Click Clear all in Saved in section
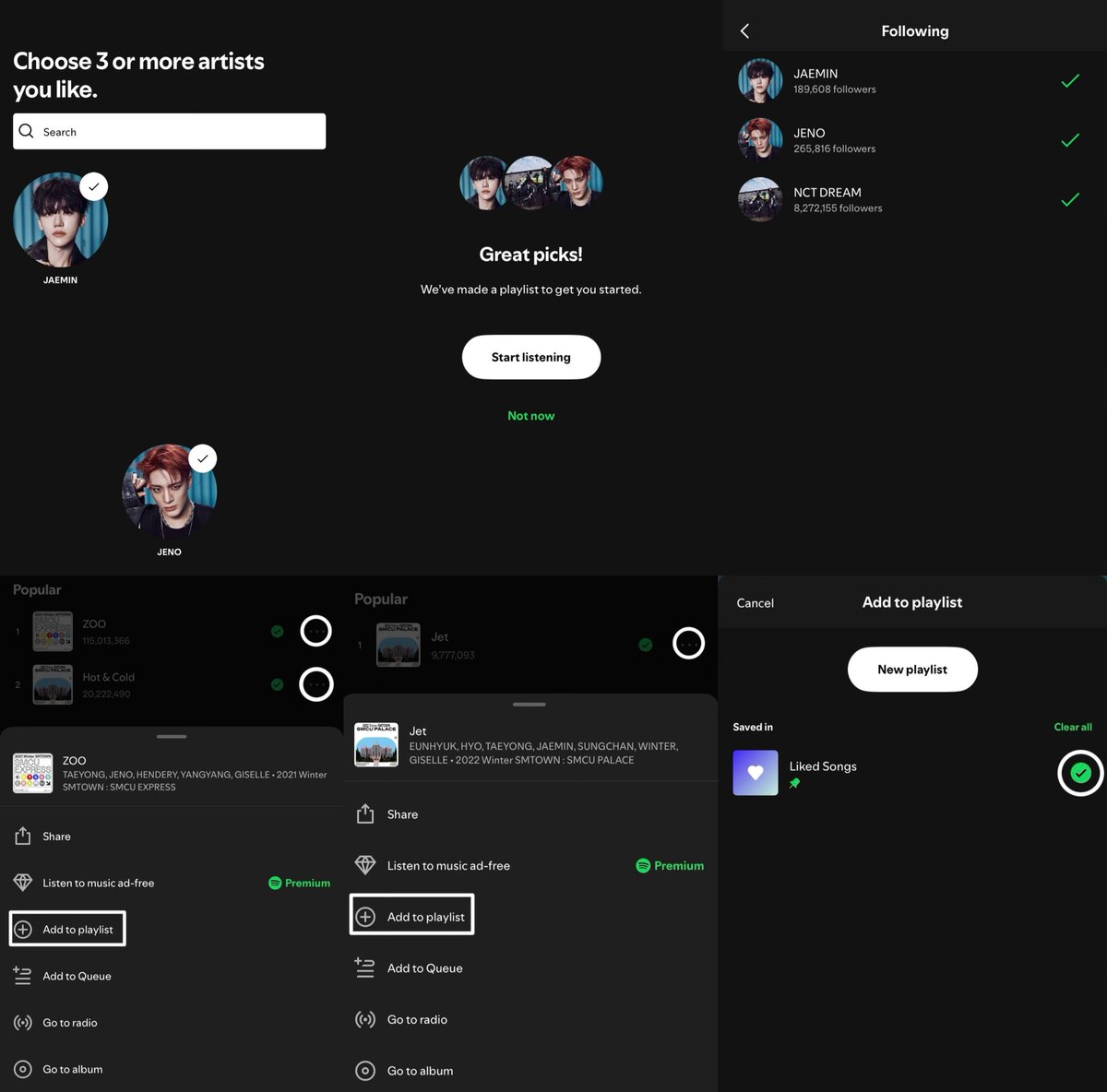 [1073, 727]
